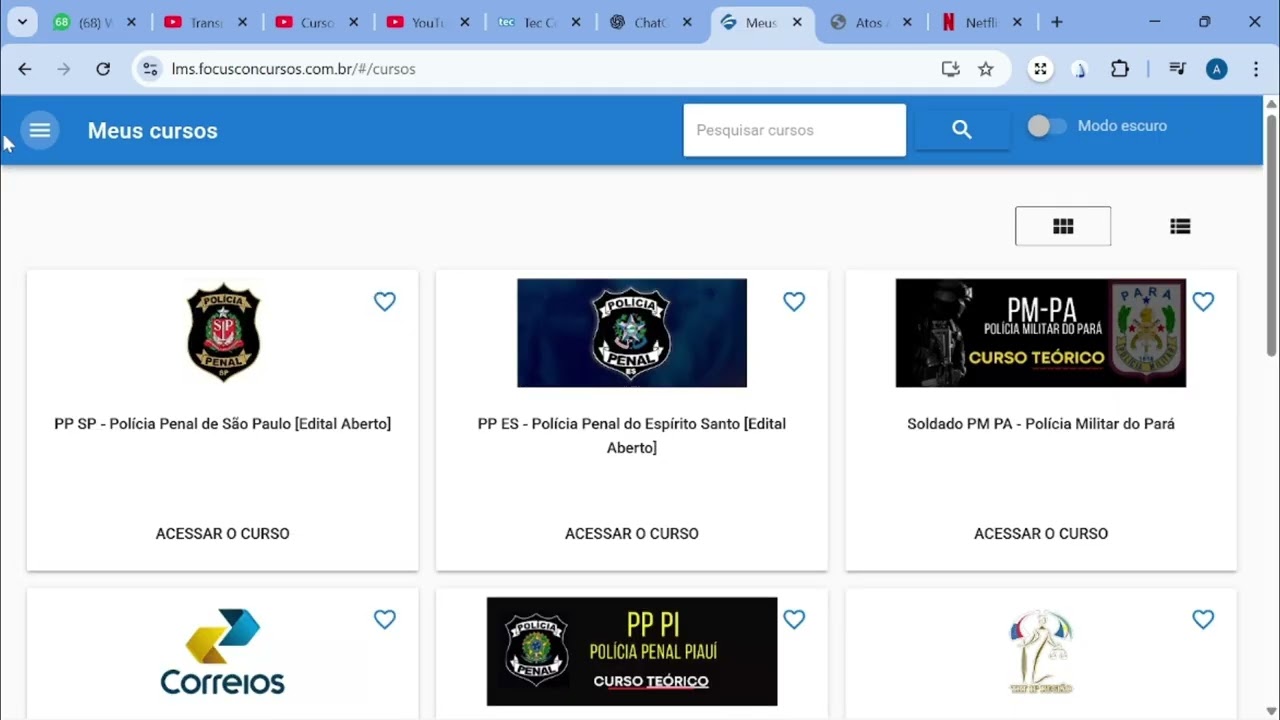1280x720 pixels.
Task: Open the media controls toolbar icon
Action: (1178, 69)
